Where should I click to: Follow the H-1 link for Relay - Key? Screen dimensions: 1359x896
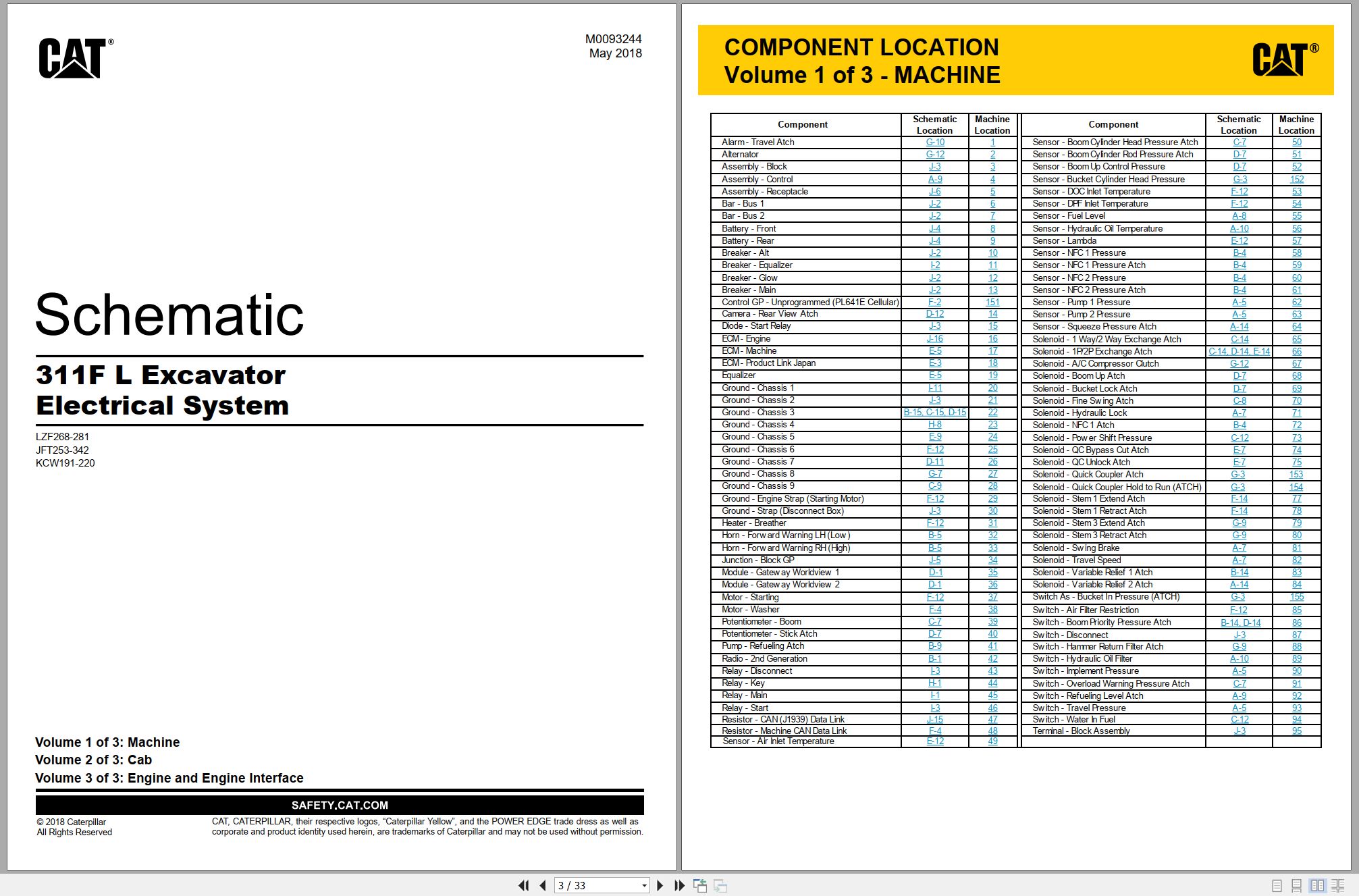point(935,683)
